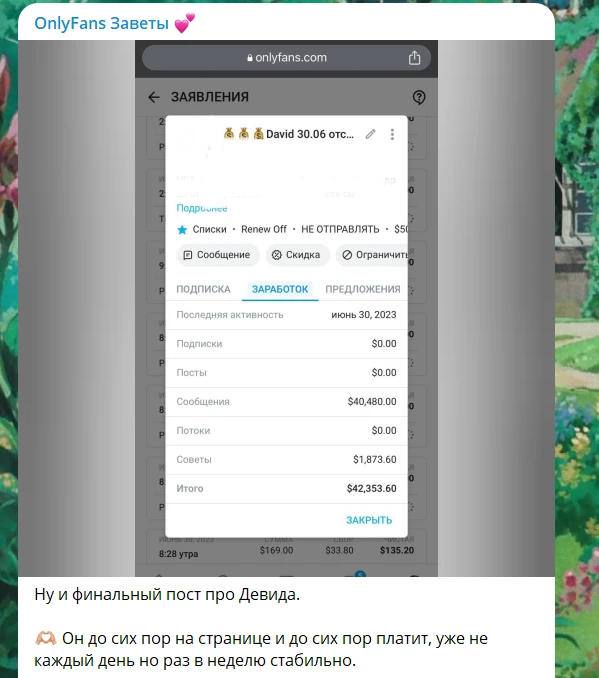Click the $33.80 fee in background row
The height and width of the screenshot is (678, 599).
[x=339, y=550]
